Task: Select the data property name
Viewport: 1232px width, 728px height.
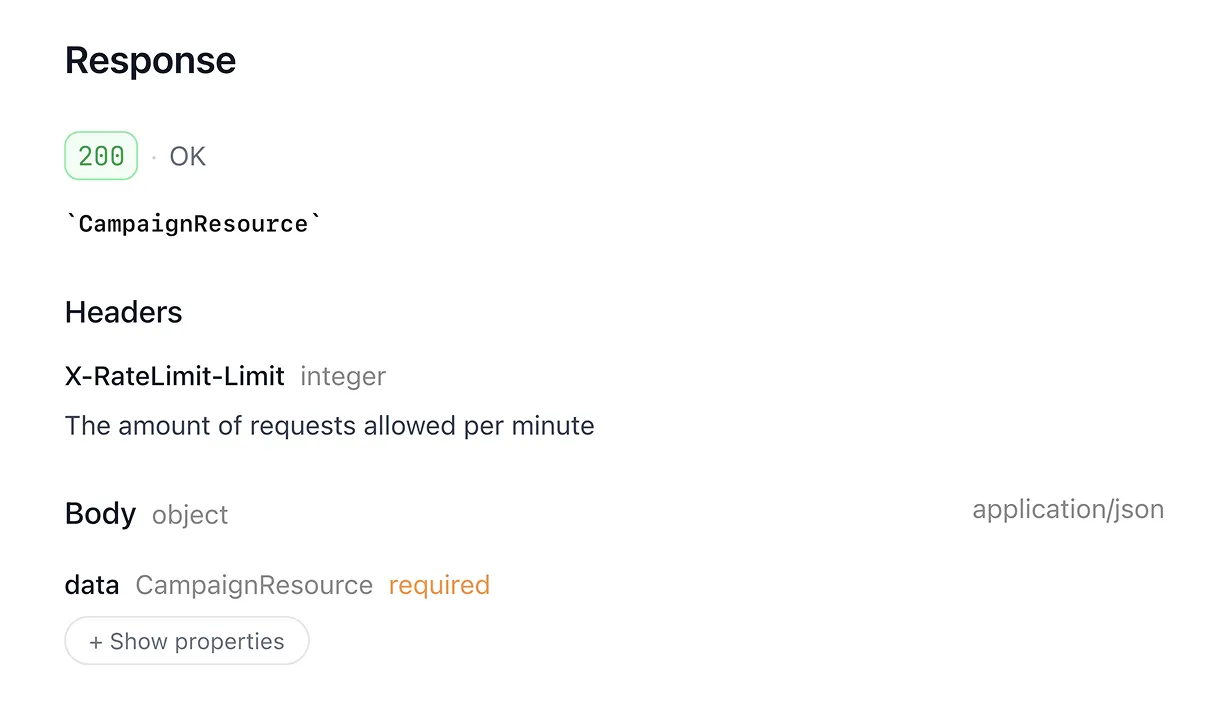Action: [92, 585]
